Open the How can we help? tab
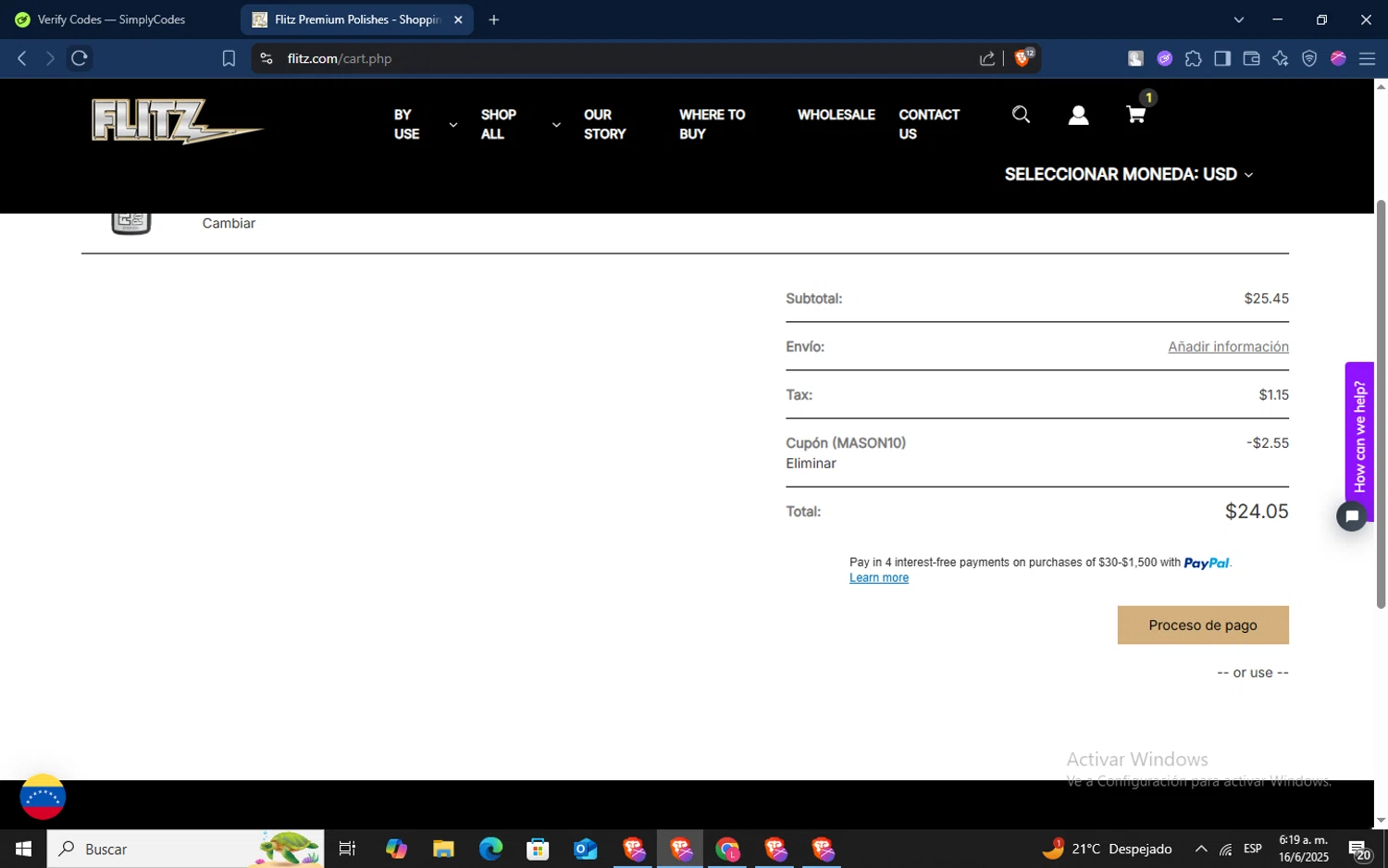1388x868 pixels. (x=1359, y=435)
